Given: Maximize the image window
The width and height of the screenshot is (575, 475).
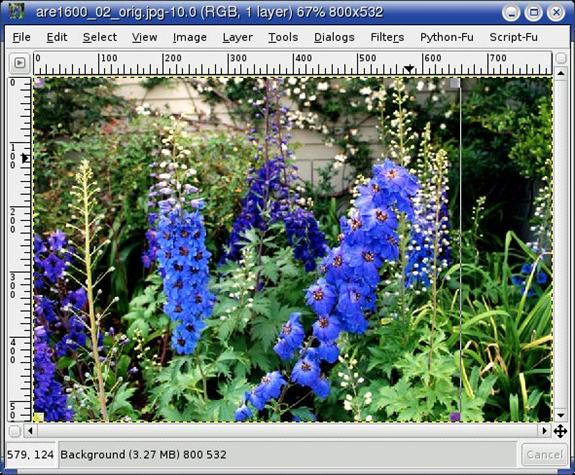Looking at the screenshot, I should pos(534,13).
